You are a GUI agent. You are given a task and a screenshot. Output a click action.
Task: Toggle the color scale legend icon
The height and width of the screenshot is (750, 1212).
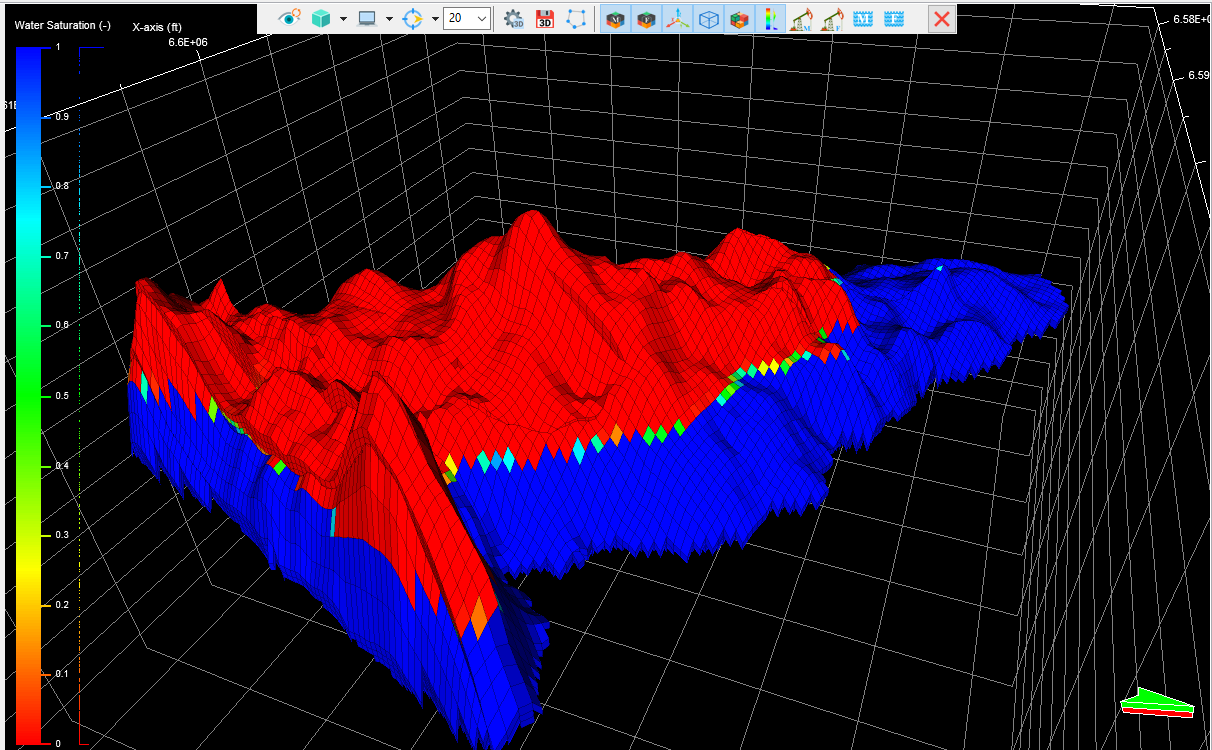pos(770,18)
